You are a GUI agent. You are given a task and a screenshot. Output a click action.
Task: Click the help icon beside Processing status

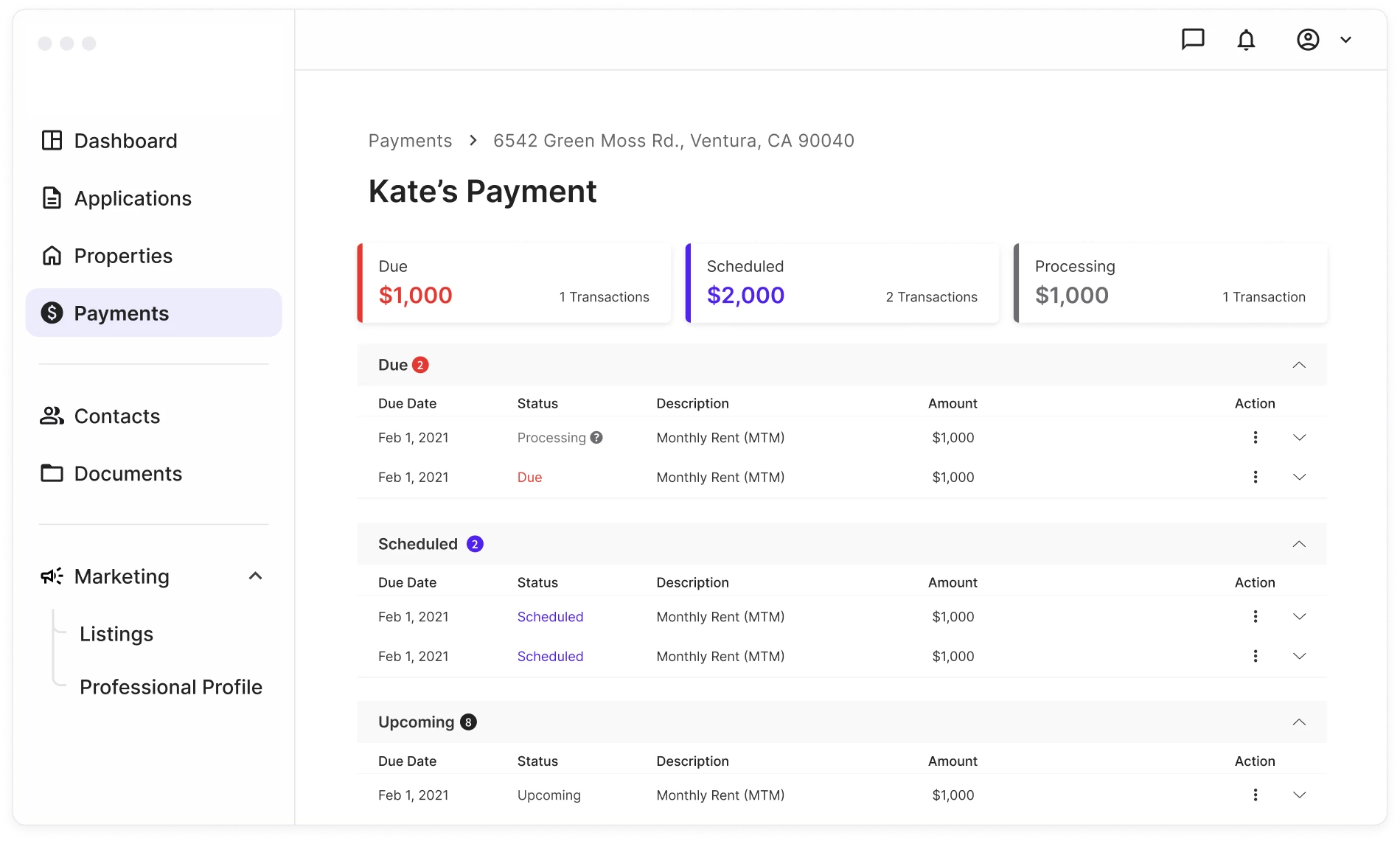point(596,438)
